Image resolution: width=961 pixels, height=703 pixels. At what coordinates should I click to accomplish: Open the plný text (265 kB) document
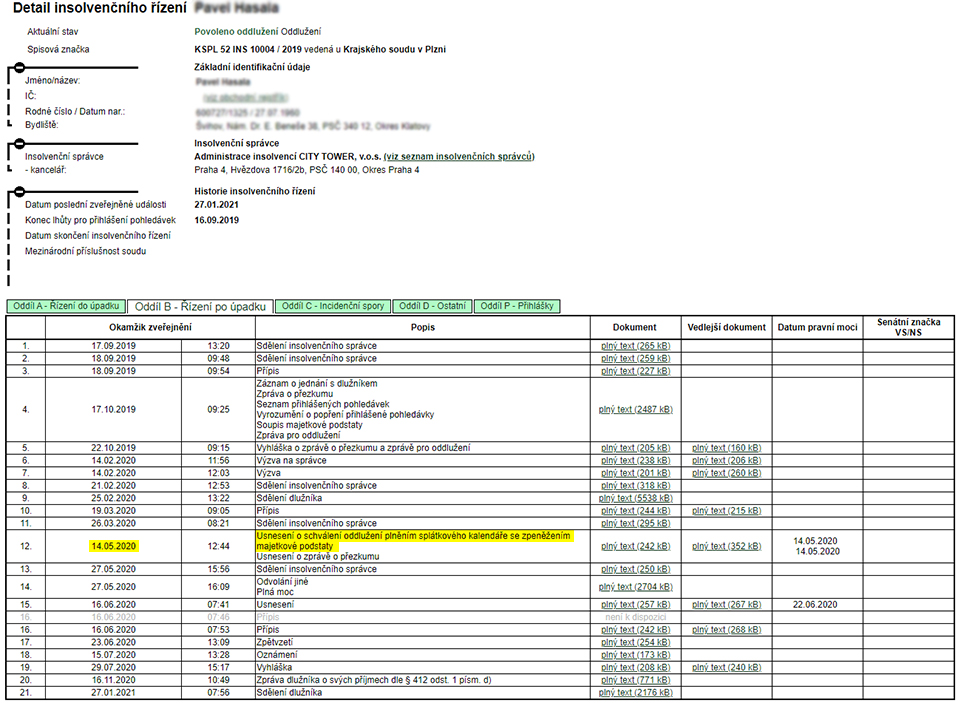click(x=636, y=346)
